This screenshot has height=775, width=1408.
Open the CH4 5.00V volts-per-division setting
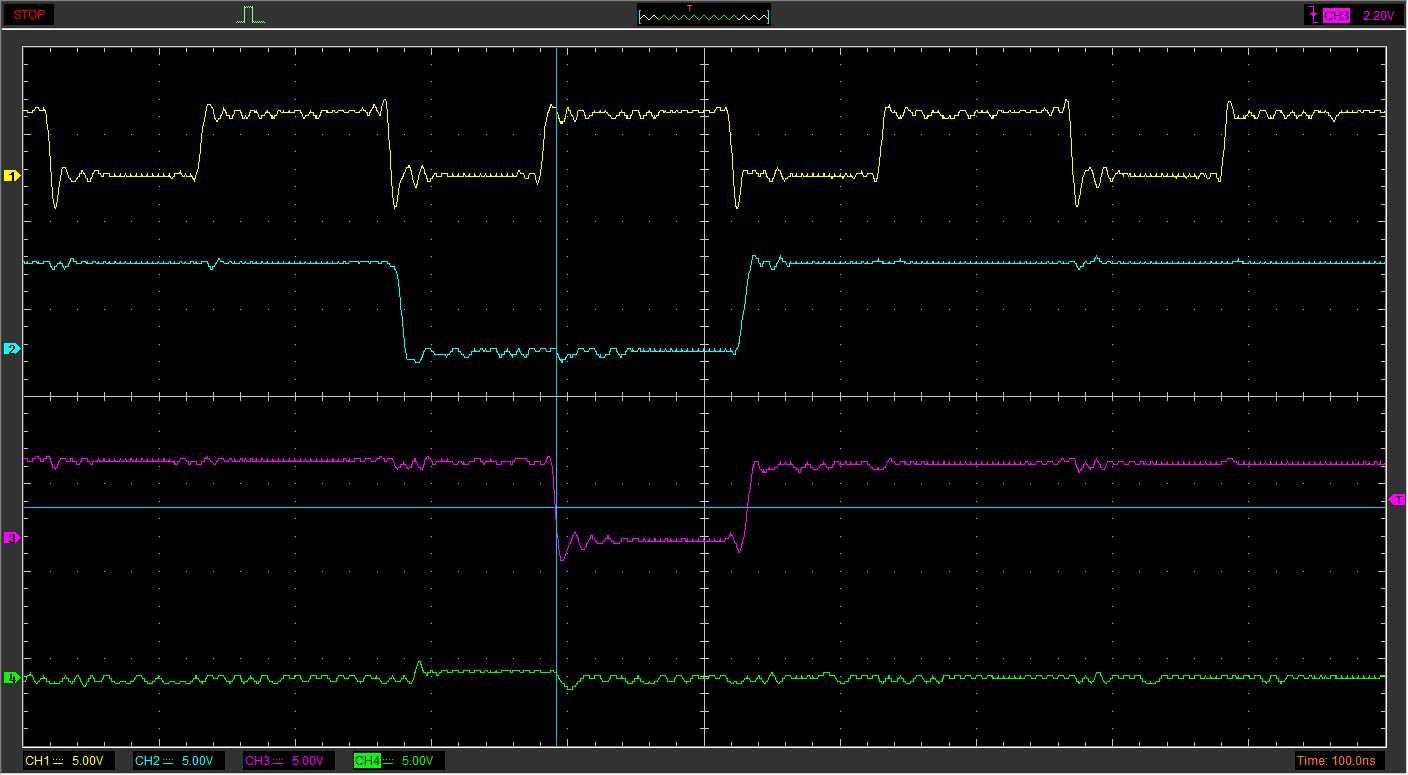coord(417,761)
